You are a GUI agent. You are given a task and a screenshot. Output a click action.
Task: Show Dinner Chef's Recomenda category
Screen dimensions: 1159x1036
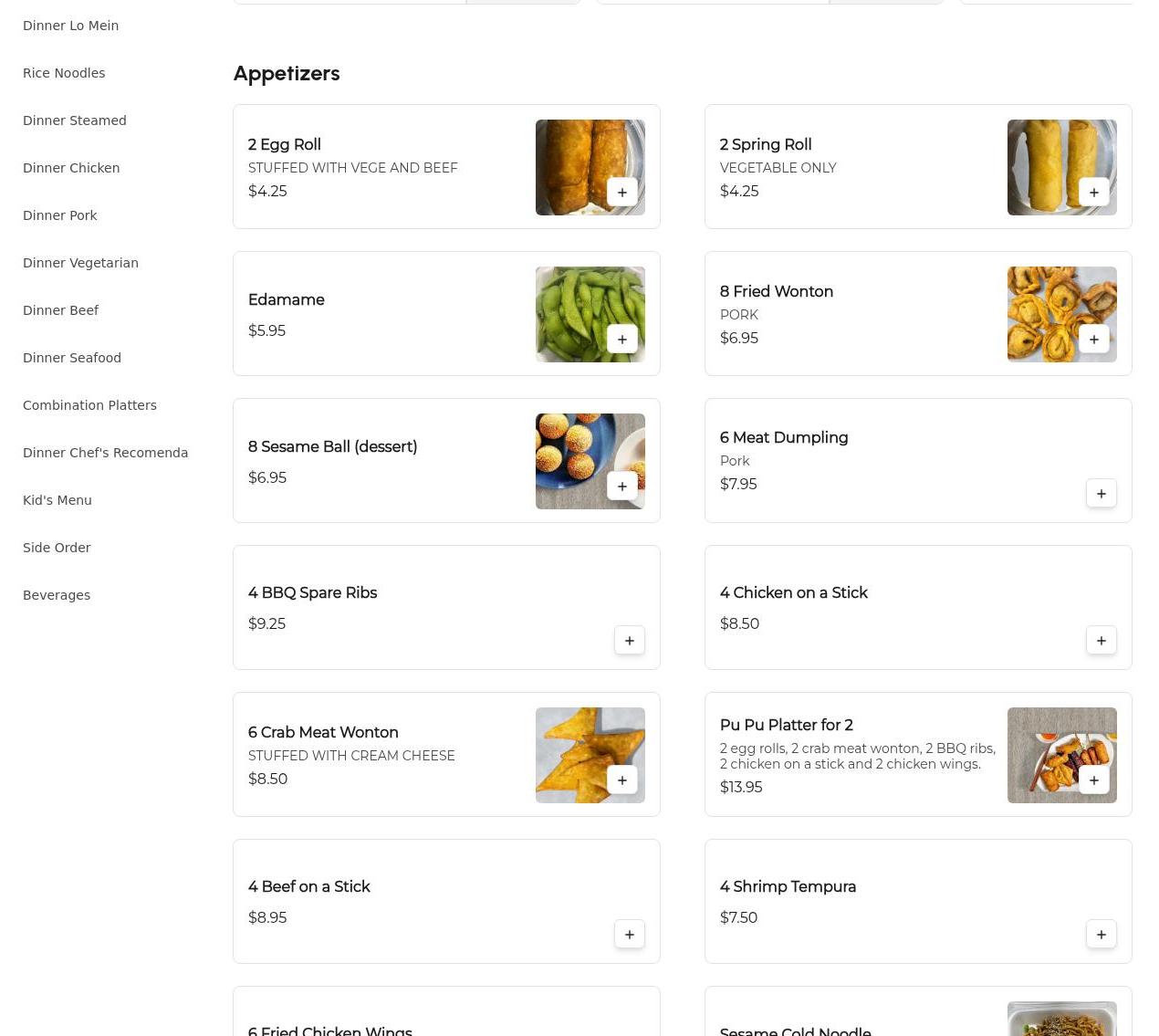[105, 453]
